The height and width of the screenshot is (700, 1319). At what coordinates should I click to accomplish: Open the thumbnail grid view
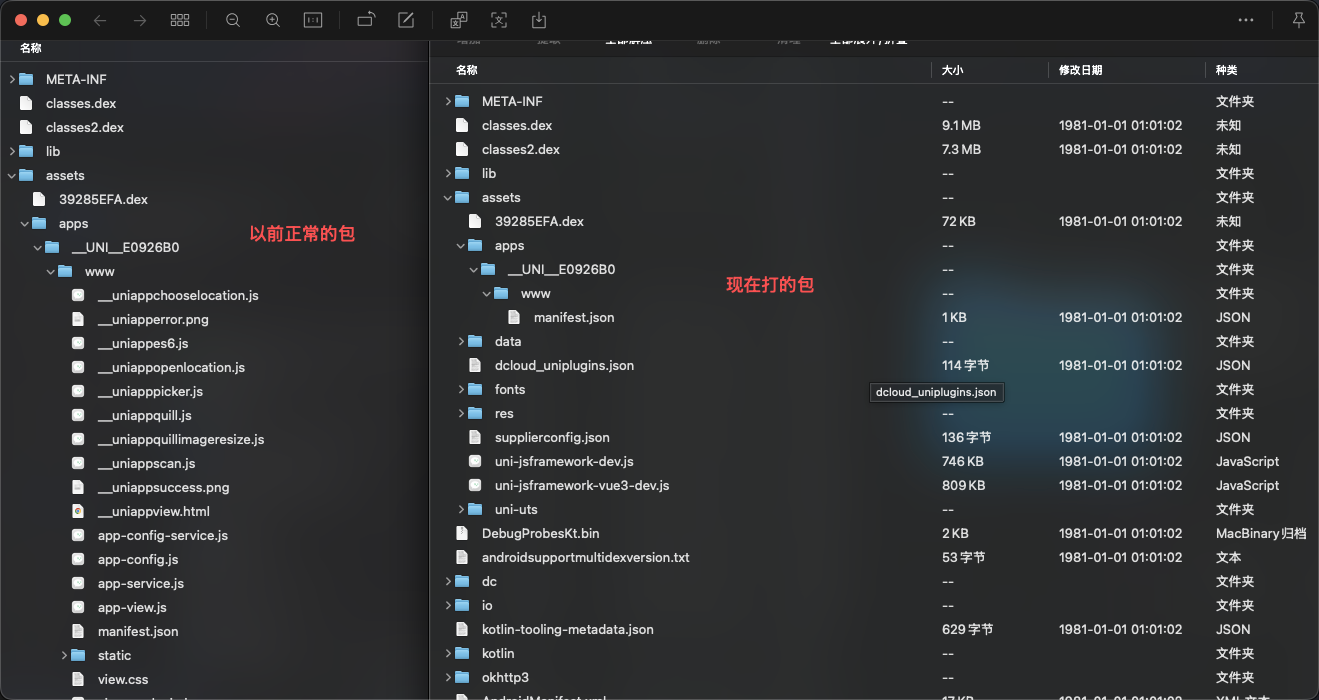[x=180, y=20]
